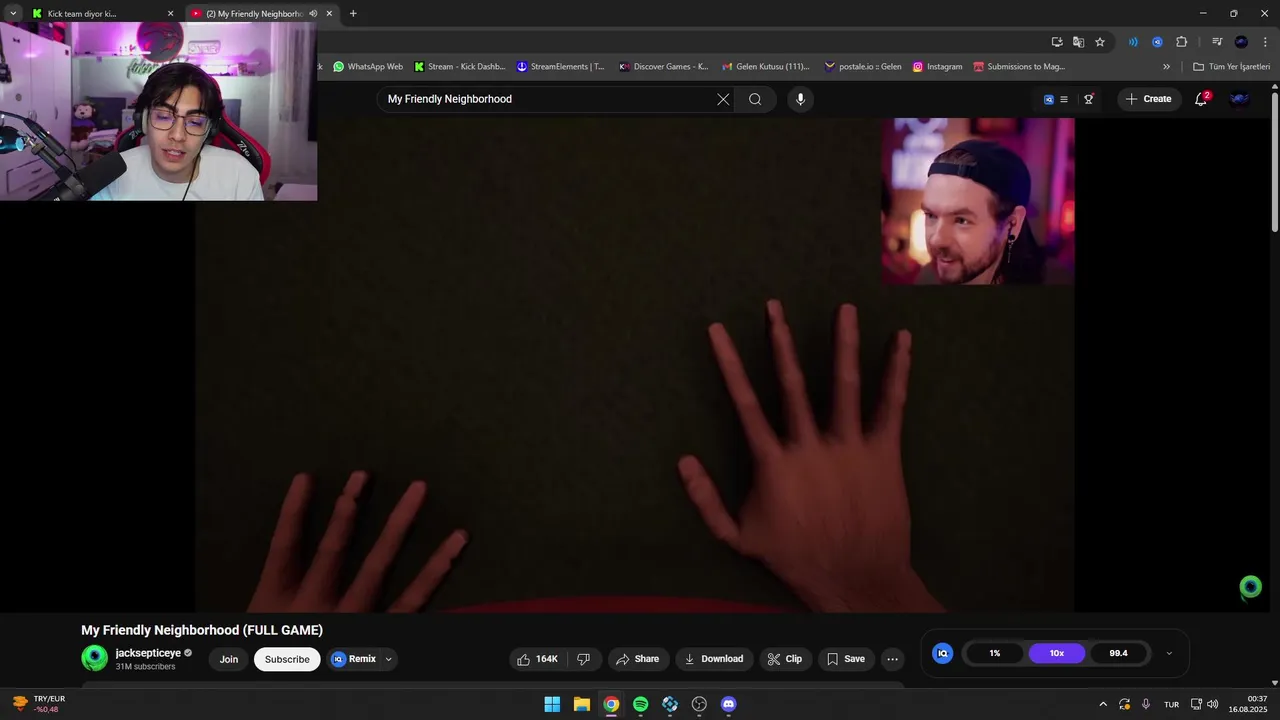Open Spotify from the taskbar
Screen dimensions: 1280x720
[641, 704]
